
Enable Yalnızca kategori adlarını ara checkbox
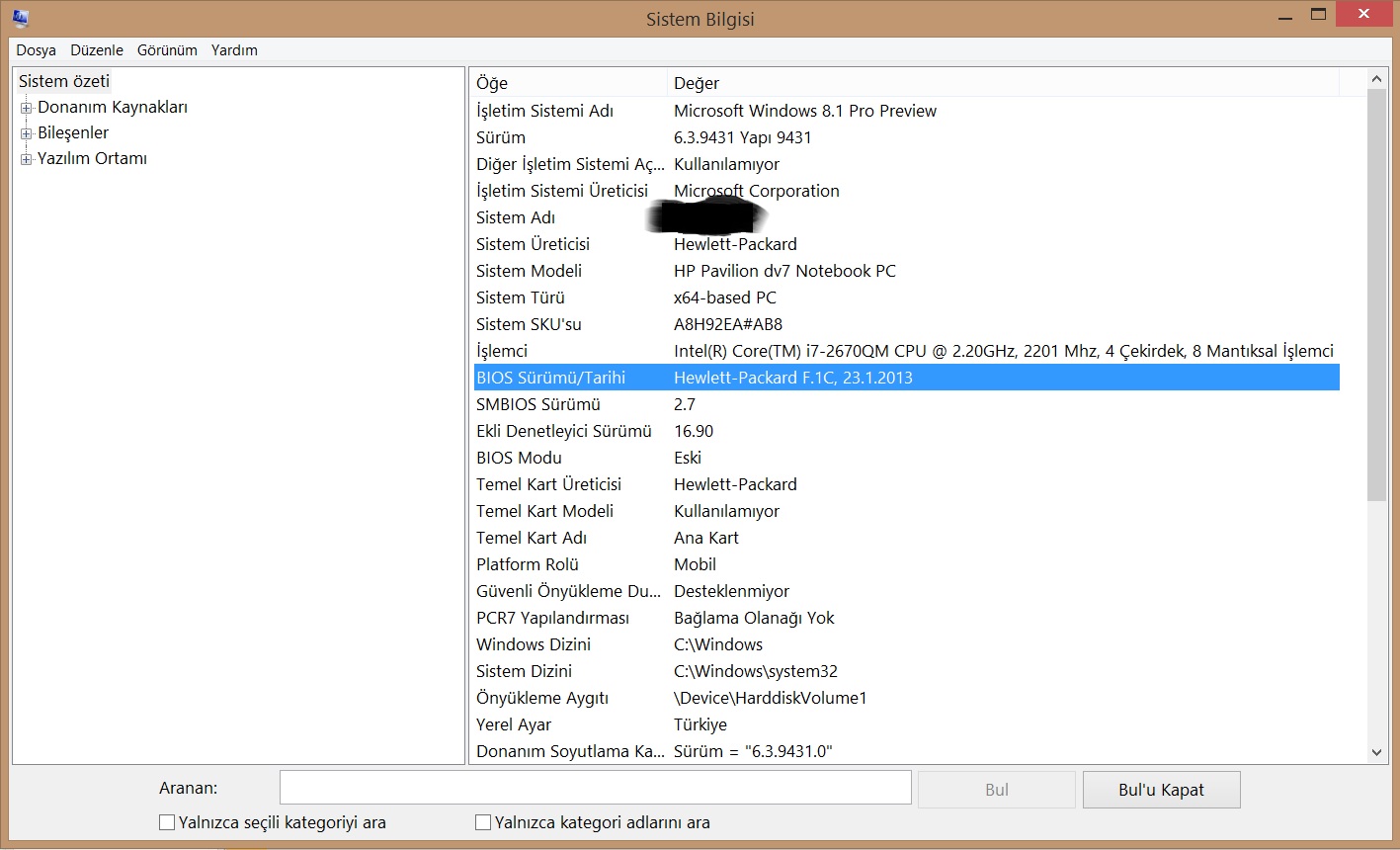(483, 822)
